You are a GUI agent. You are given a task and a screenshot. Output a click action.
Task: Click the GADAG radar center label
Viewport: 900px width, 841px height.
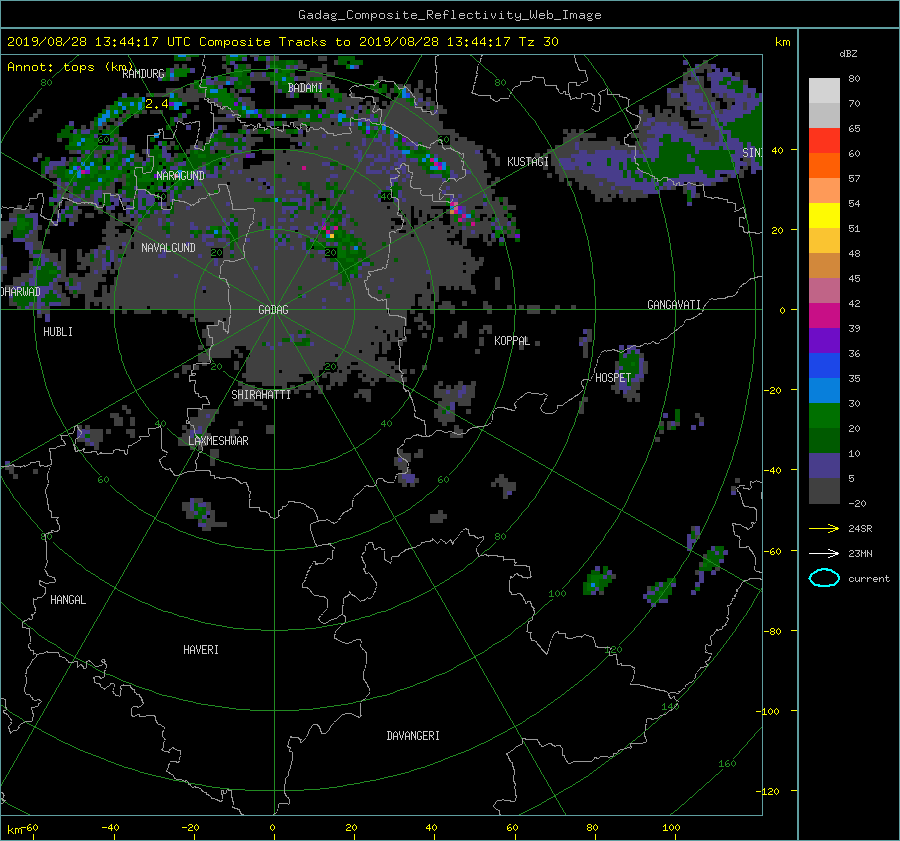(273, 310)
